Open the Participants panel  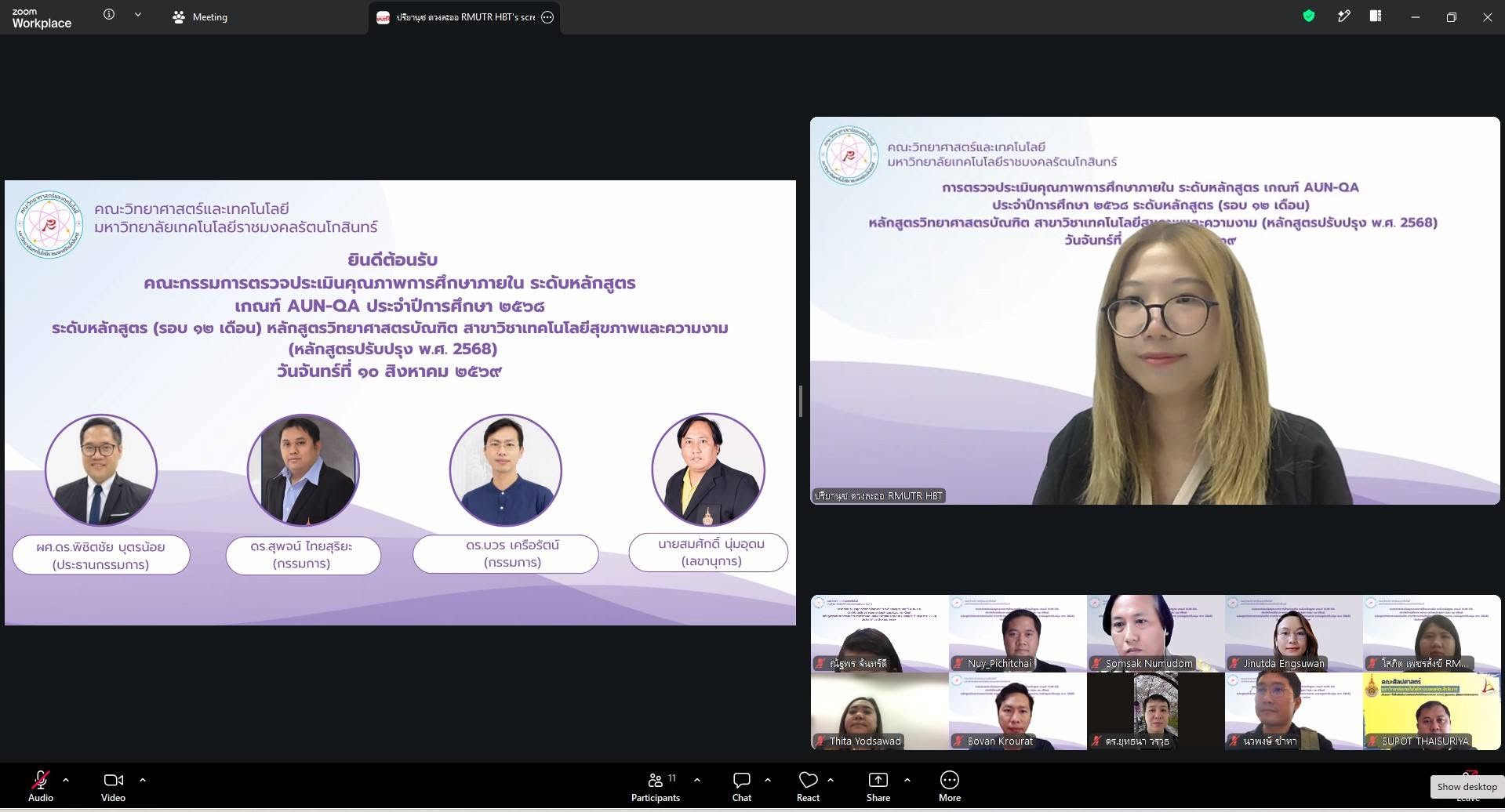click(656, 786)
